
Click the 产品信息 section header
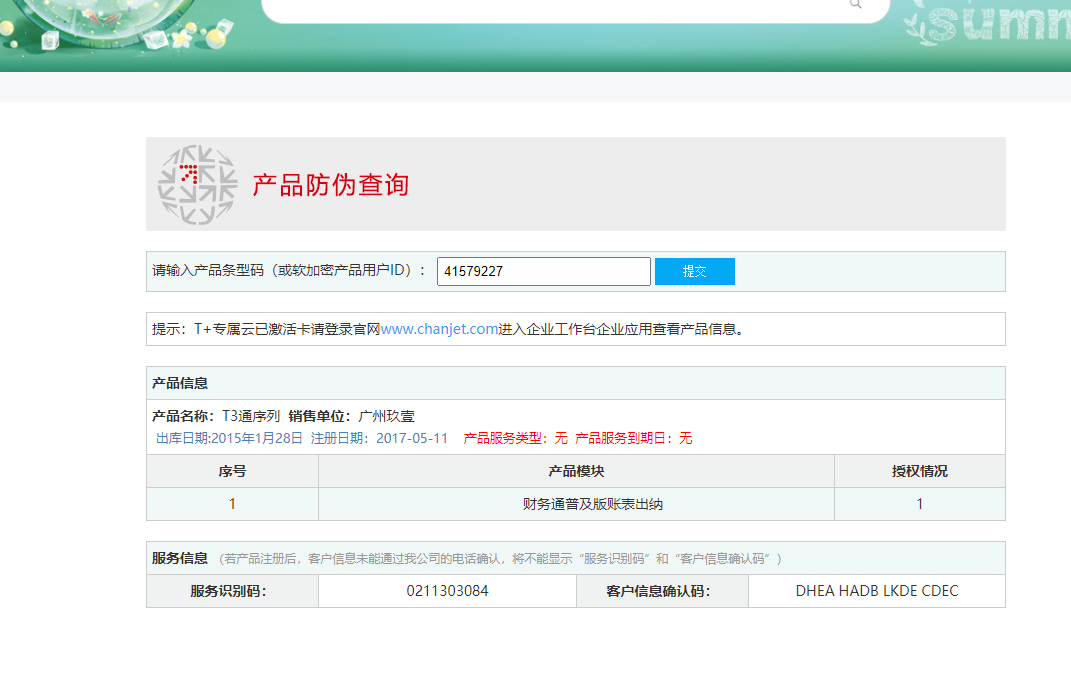click(576, 383)
